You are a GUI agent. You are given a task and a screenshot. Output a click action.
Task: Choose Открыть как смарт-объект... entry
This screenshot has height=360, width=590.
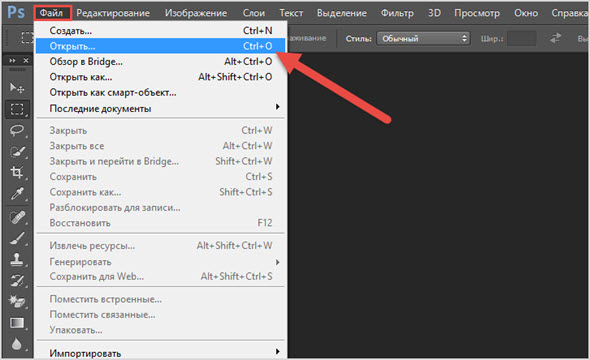pyautogui.click(x=160, y=92)
